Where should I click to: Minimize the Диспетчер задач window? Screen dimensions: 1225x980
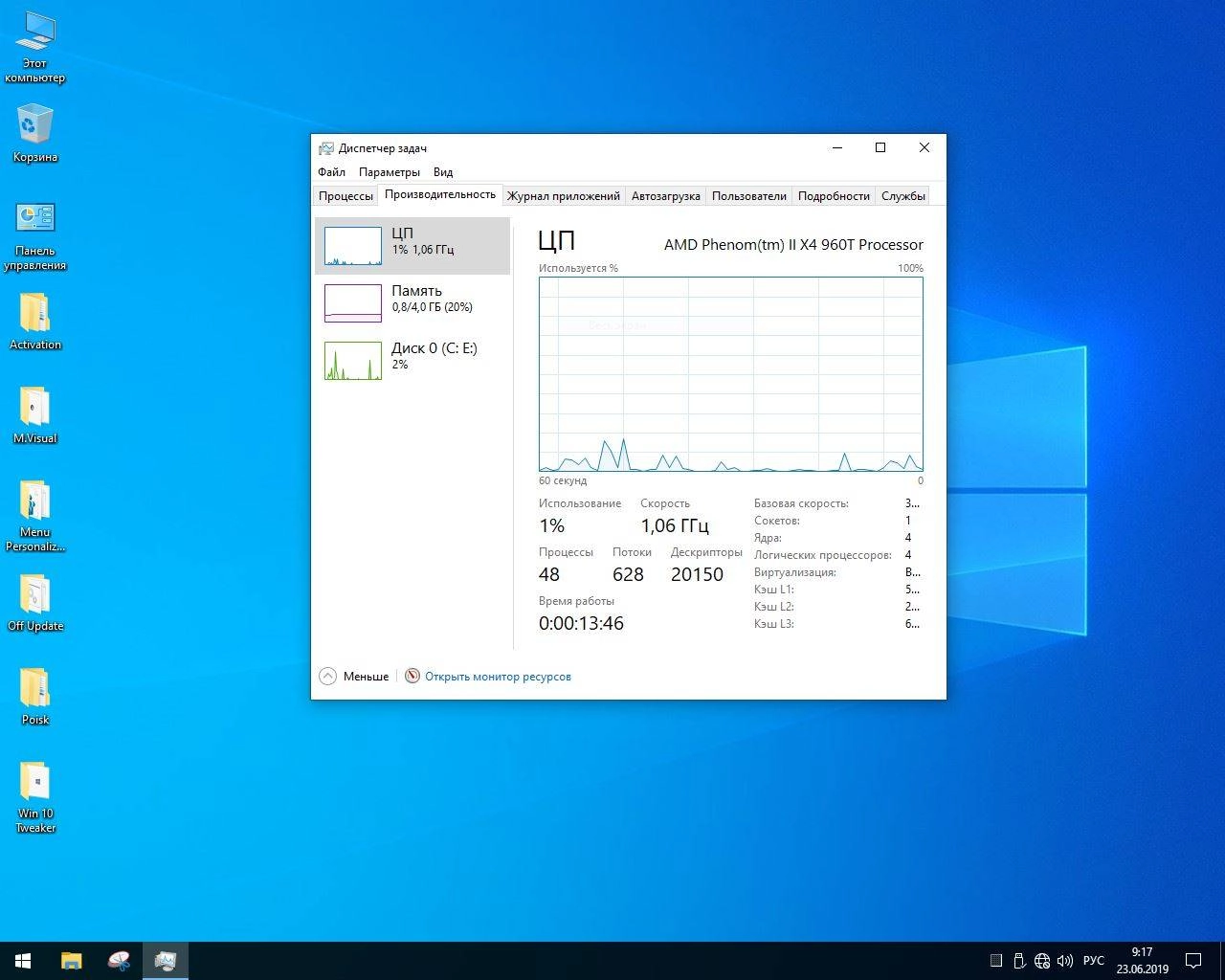click(x=837, y=147)
